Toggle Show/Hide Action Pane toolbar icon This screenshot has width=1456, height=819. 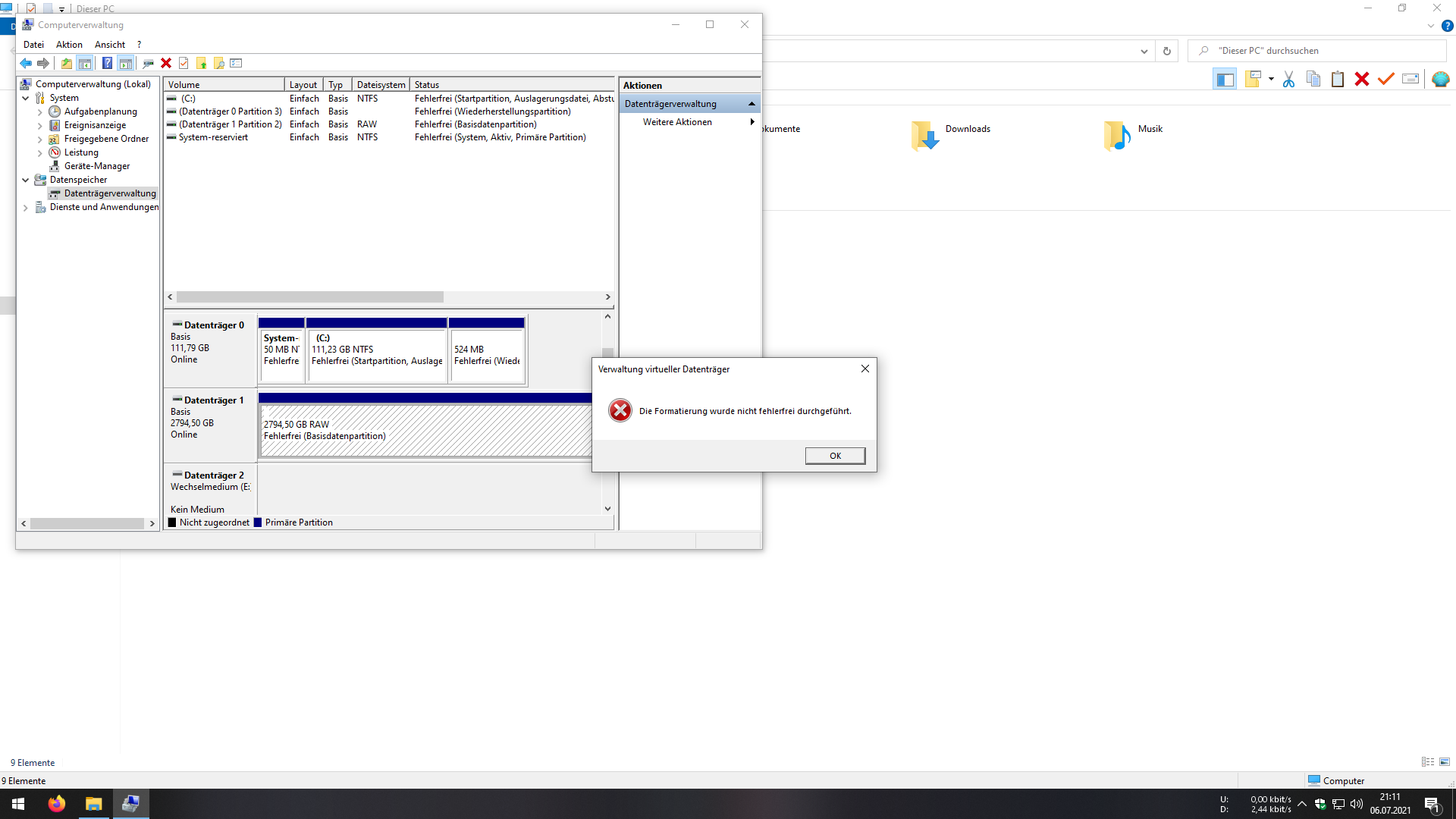pyautogui.click(x=126, y=63)
